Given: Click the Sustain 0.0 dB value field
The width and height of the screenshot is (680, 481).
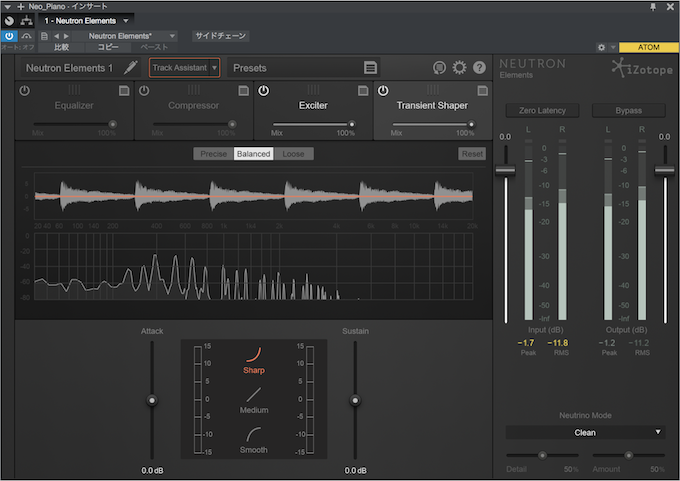Looking at the screenshot, I should 356,470.
